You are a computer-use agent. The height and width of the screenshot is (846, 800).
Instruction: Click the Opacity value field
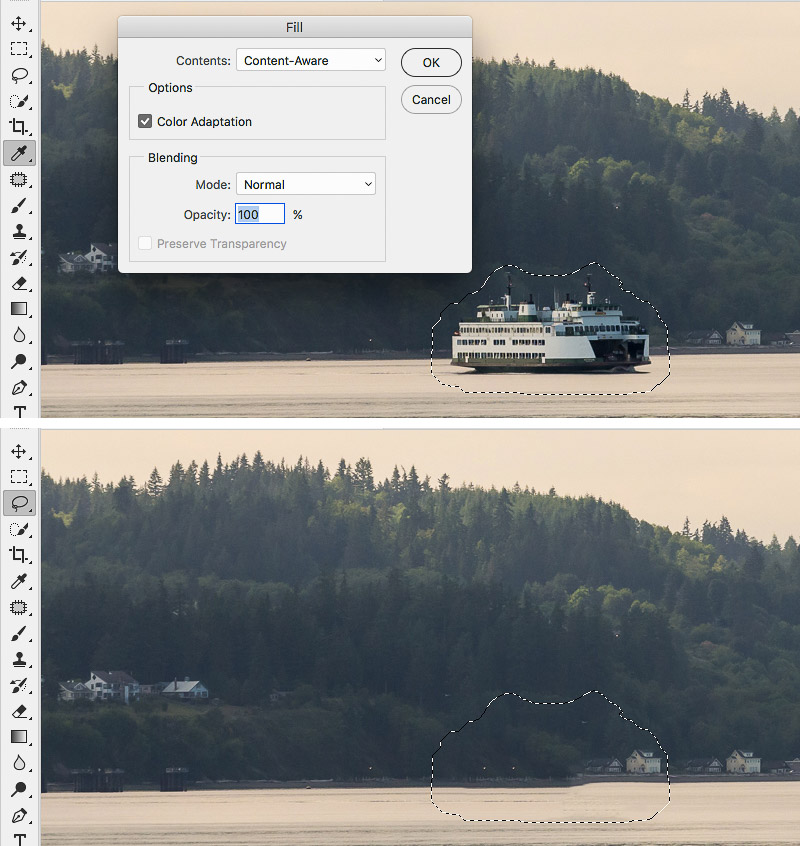(x=260, y=214)
